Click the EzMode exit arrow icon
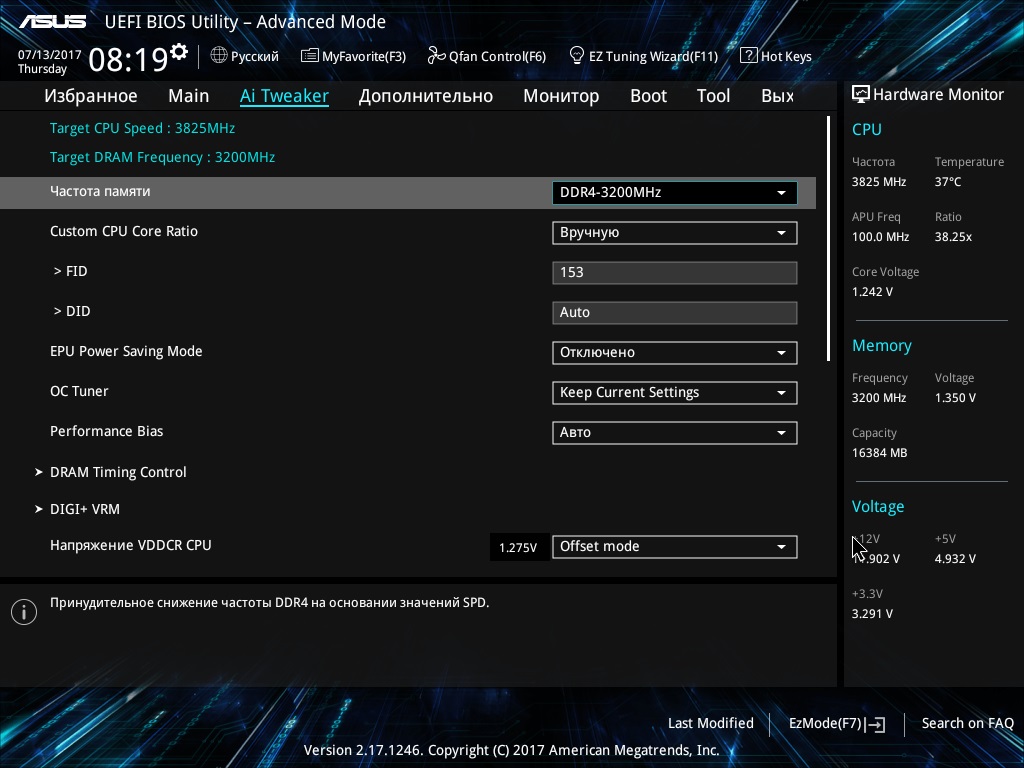This screenshot has width=1024, height=768. [x=876, y=724]
